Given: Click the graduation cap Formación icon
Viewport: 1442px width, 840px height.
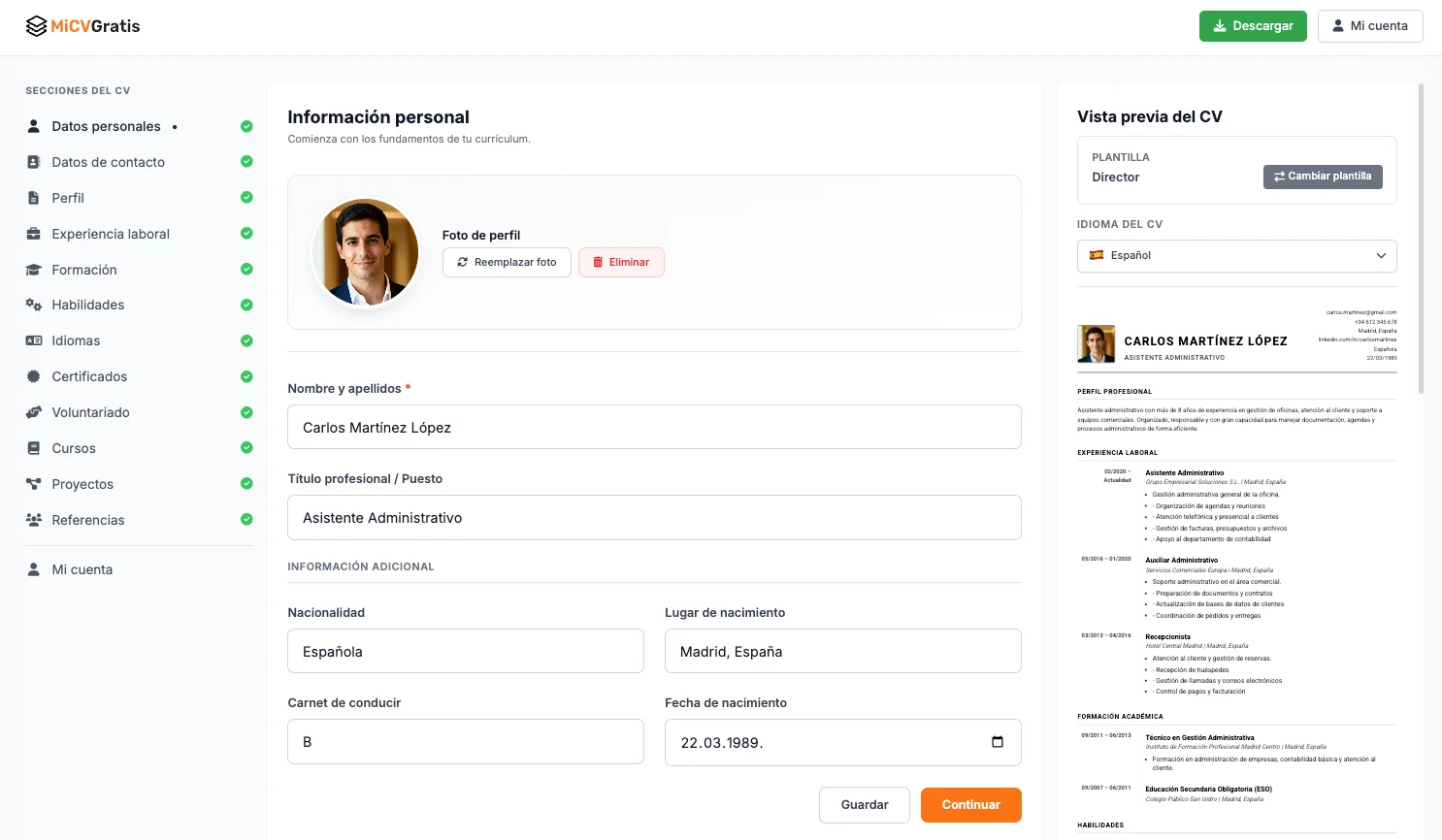Looking at the screenshot, I should pos(34,270).
